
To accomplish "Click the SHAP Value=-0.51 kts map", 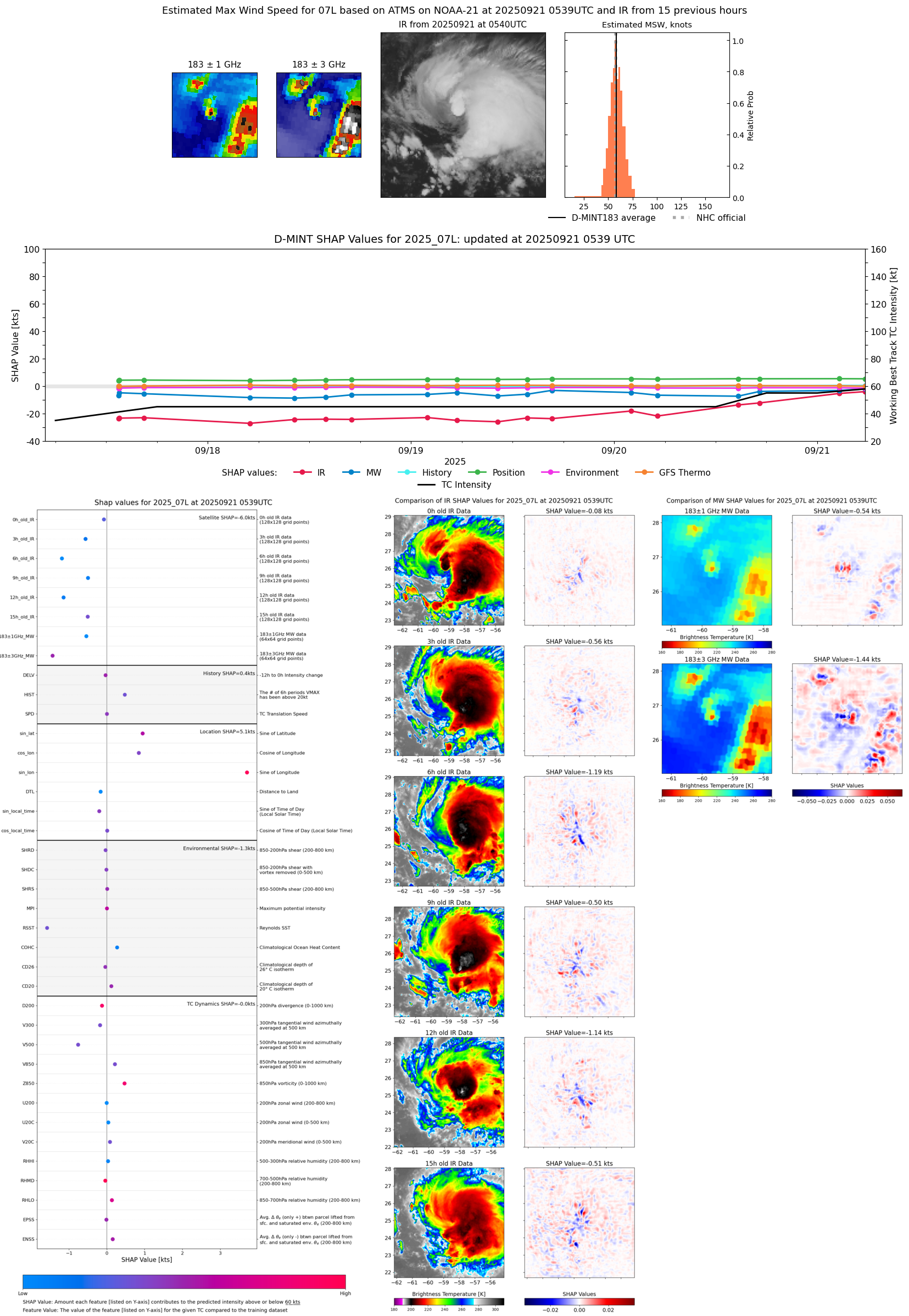I will coord(579,1223).
